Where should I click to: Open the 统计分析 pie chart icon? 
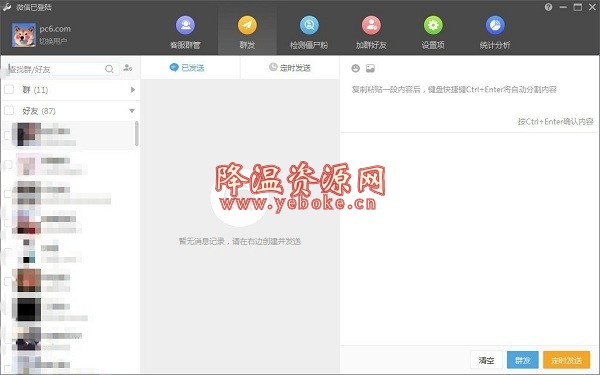[x=495, y=25]
